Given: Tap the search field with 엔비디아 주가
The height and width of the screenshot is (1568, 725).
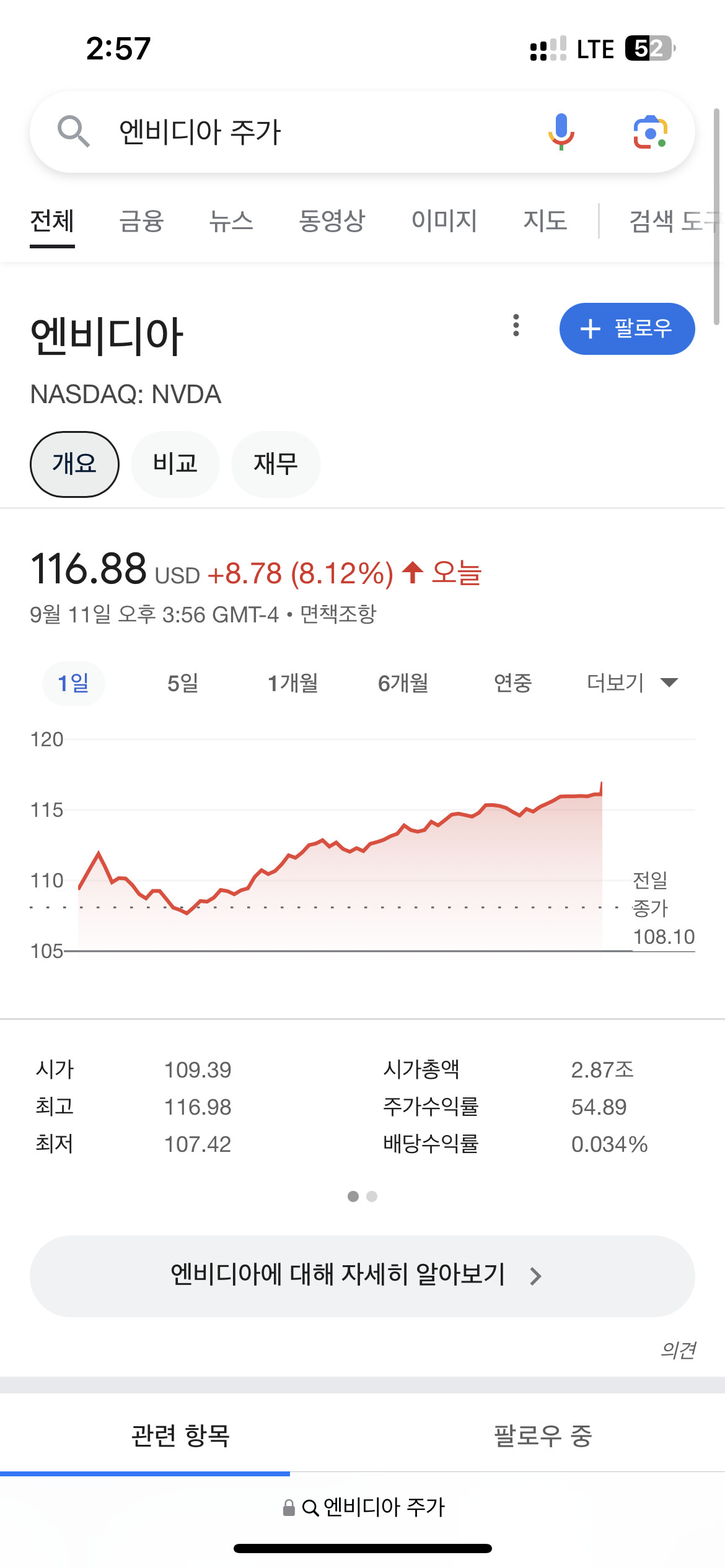Looking at the screenshot, I should (x=310, y=132).
